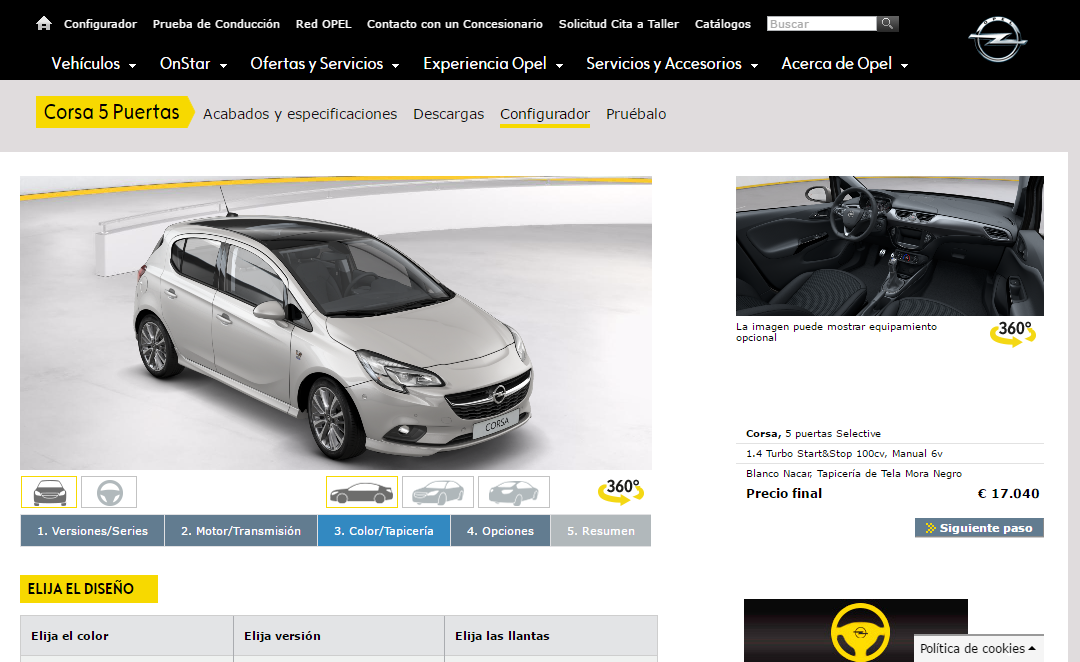
Task: Open the Acabados y especificaciones link
Action: coord(300,114)
